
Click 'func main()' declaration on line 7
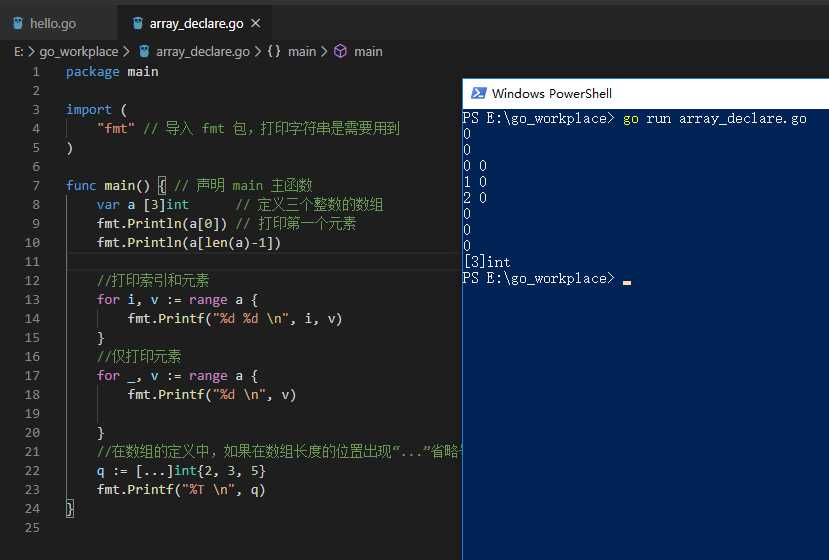click(x=108, y=186)
